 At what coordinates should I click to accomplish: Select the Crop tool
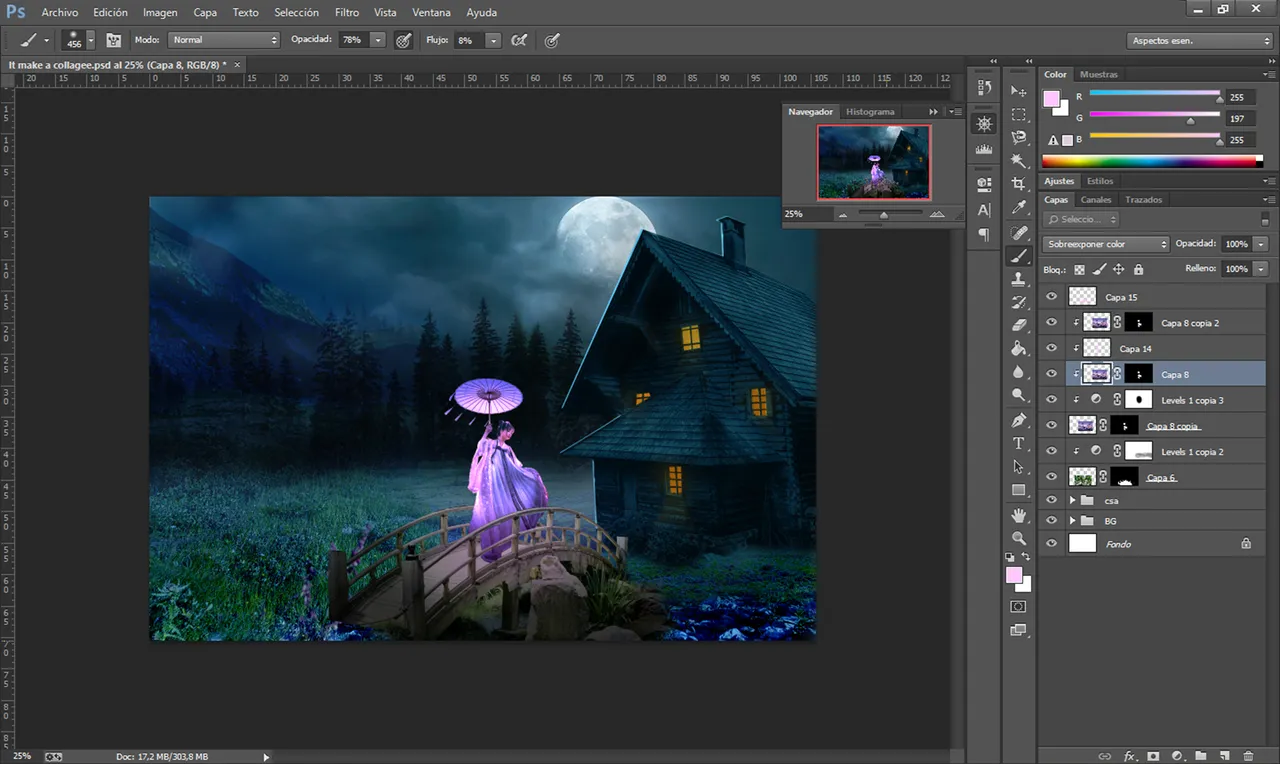[1019, 184]
